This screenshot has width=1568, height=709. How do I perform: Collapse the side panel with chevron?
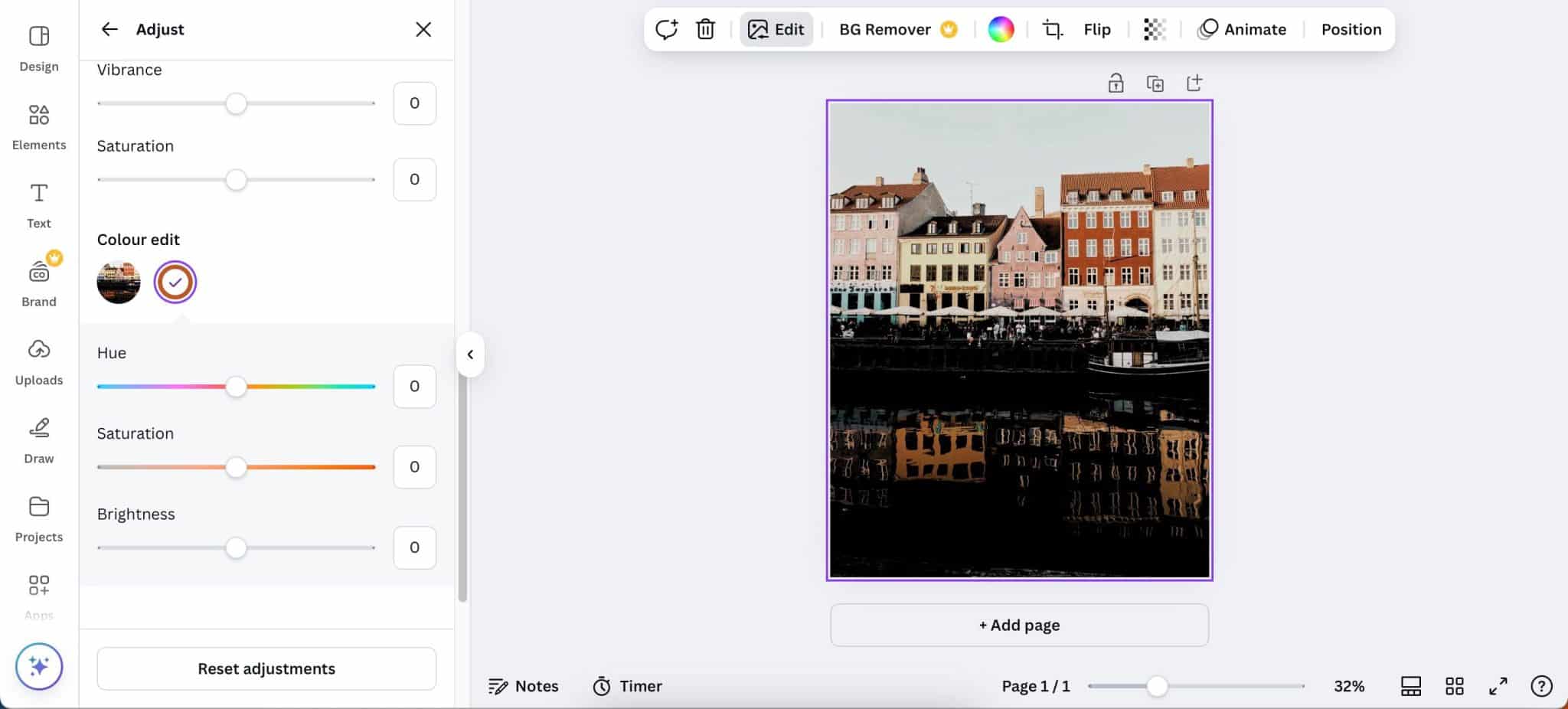point(470,354)
